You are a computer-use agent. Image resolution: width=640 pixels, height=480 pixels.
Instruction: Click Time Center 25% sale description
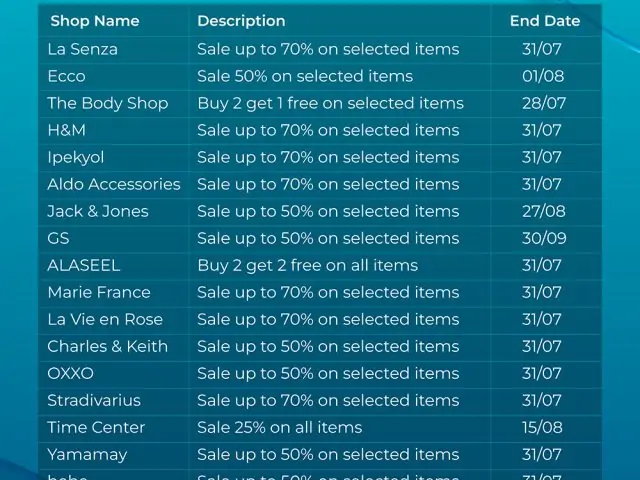pos(280,428)
